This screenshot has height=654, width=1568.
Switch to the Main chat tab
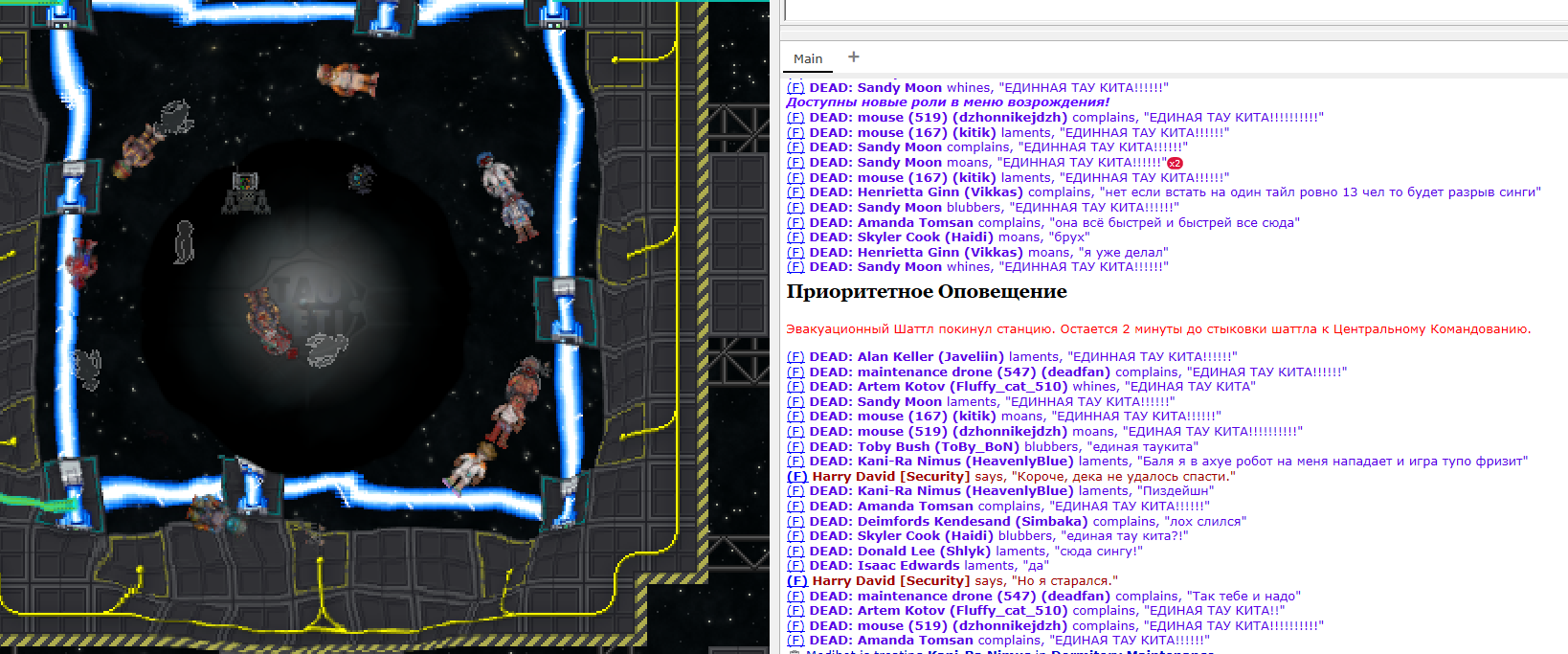pos(807,58)
